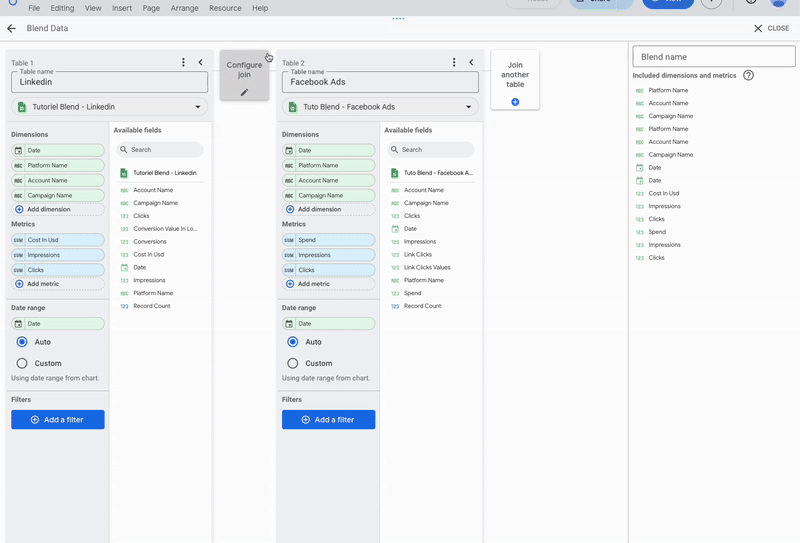
Task: Click SUM icon on Table 1 Impressions metric
Action: (x=18, y=255)
